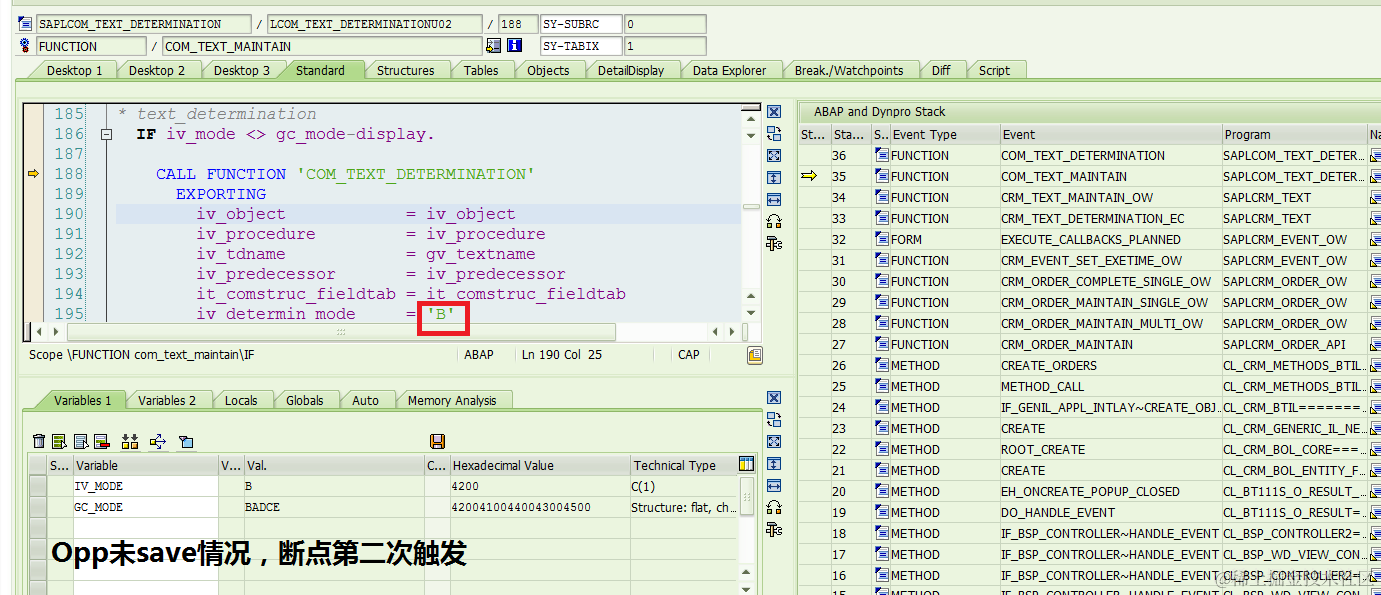Click the GC_MODE value BADCE
This screenshot has height=595, width=1381.
click(x=335, y=507)
